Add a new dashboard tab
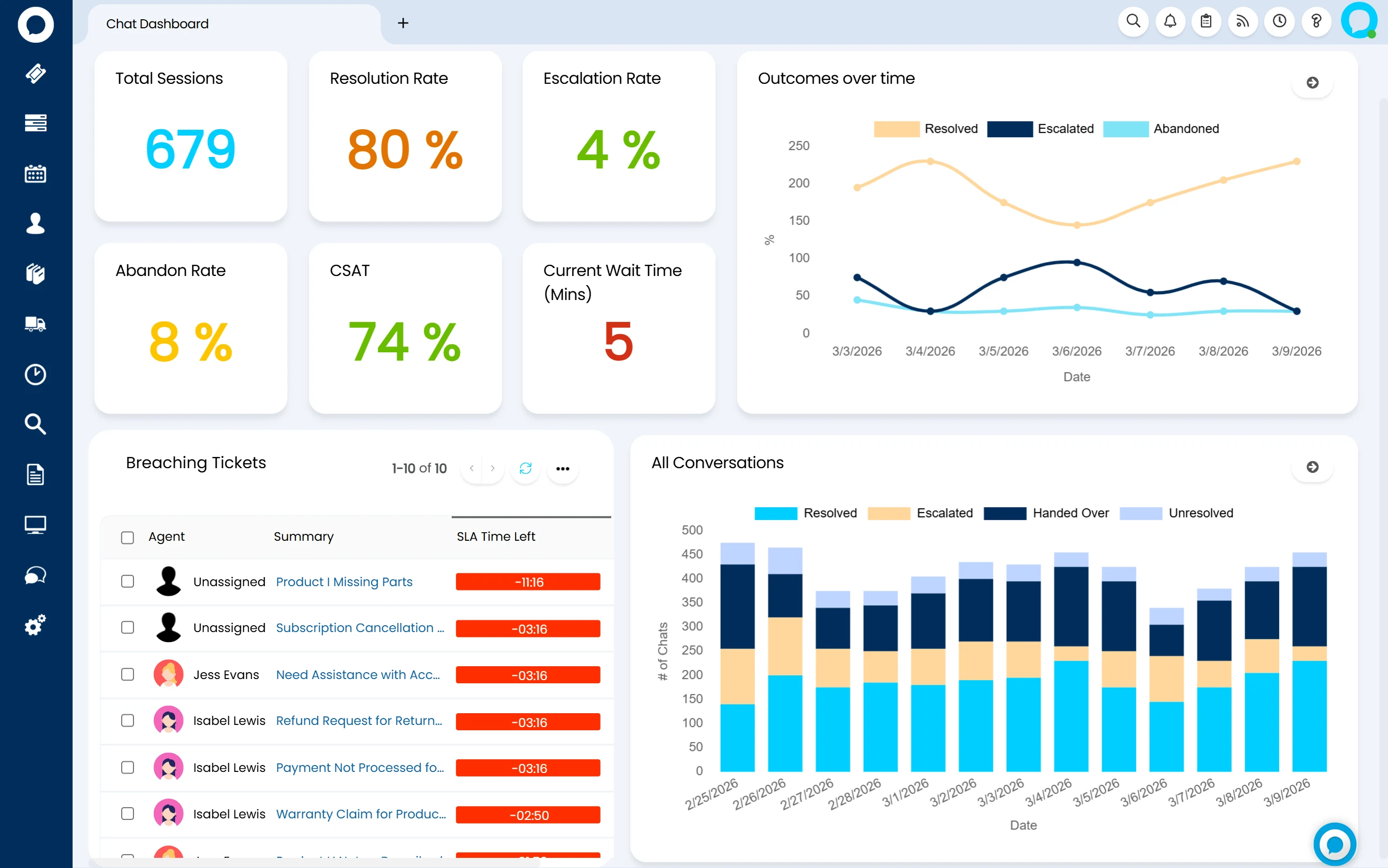The width and height of the screenshot is (1388, 868). click(x=403, y=23)
